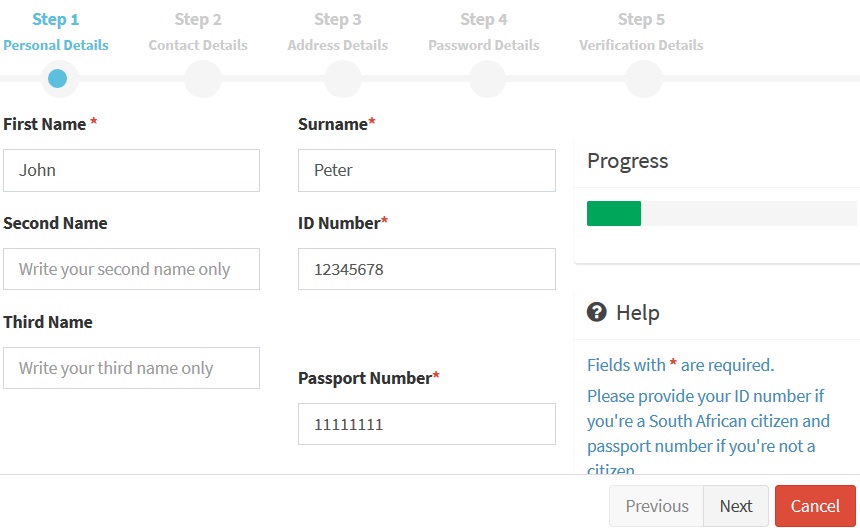Image resolution: width=860 pixels, height=528 pixels.
Task: Click the Surname input containing Peter
Action: 426,170
